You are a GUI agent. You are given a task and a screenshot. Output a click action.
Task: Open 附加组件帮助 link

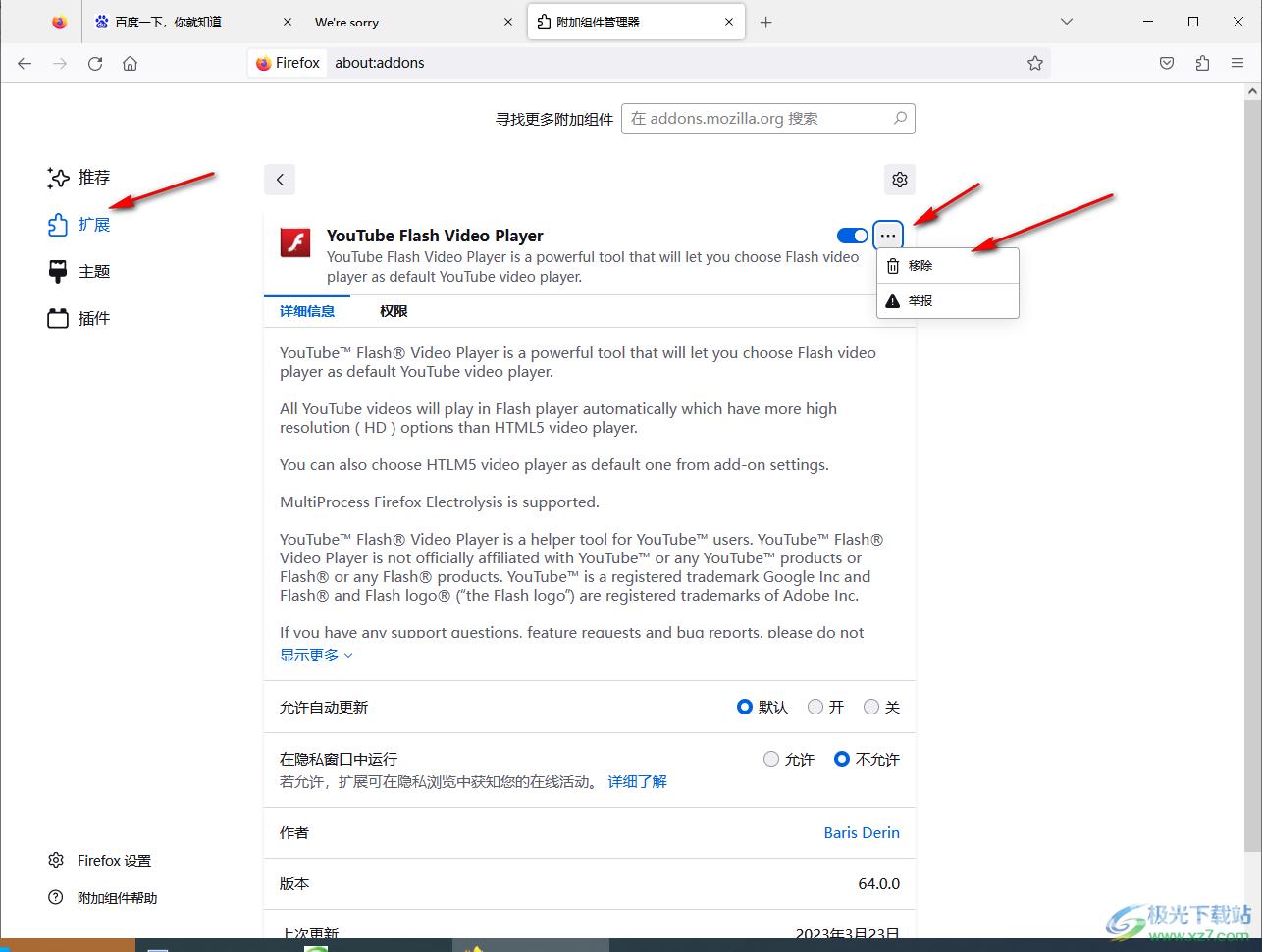[x=102, y=898]
